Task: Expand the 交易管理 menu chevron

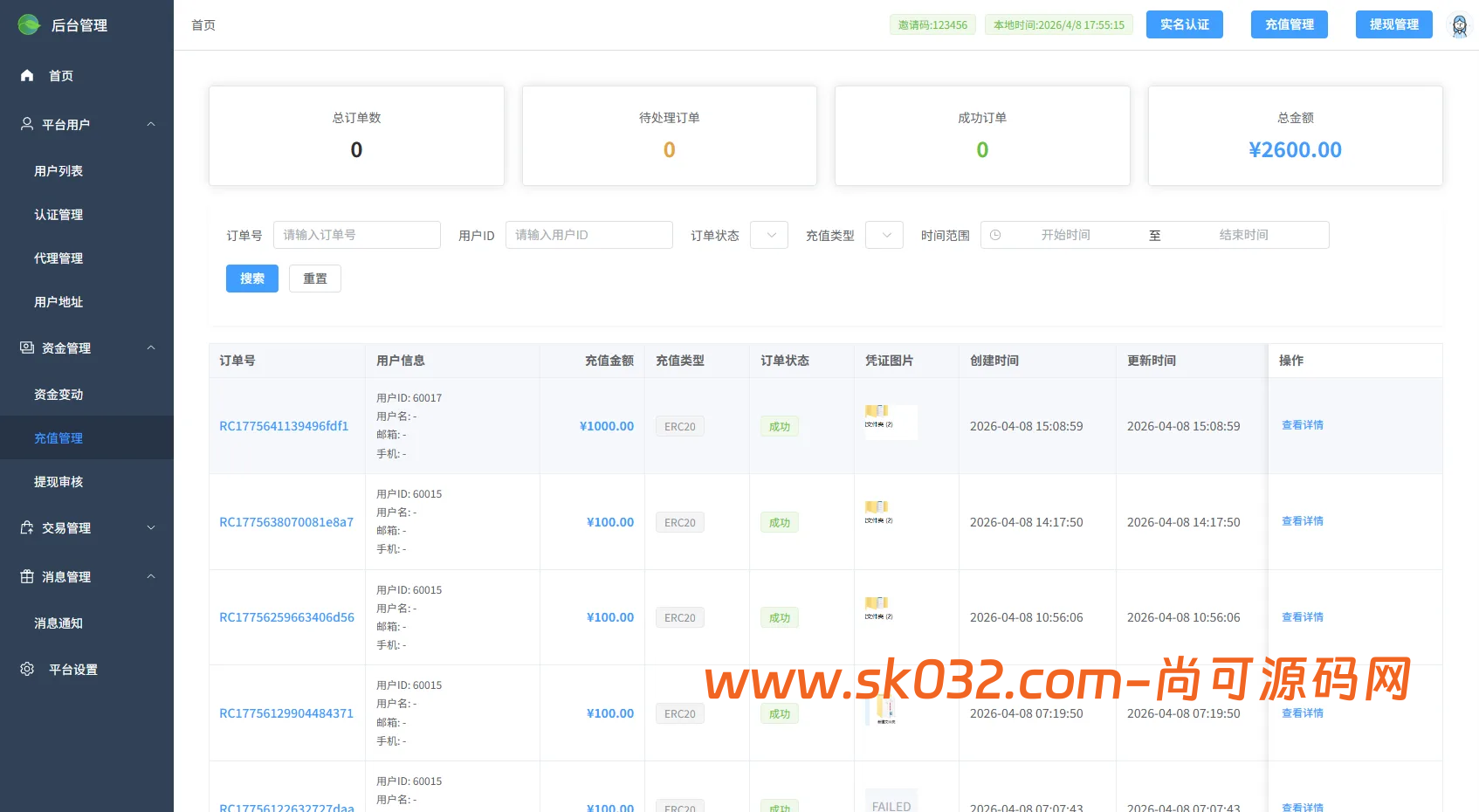Action: pyautogui.click(x=151, y=527)
